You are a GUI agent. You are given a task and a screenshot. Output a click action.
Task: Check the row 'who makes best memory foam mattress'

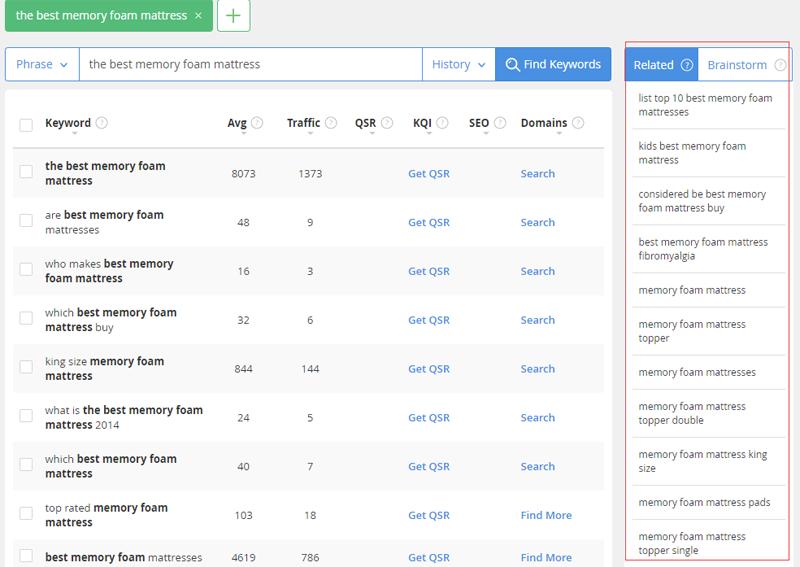pyautogui.click(x=26, y=269)
